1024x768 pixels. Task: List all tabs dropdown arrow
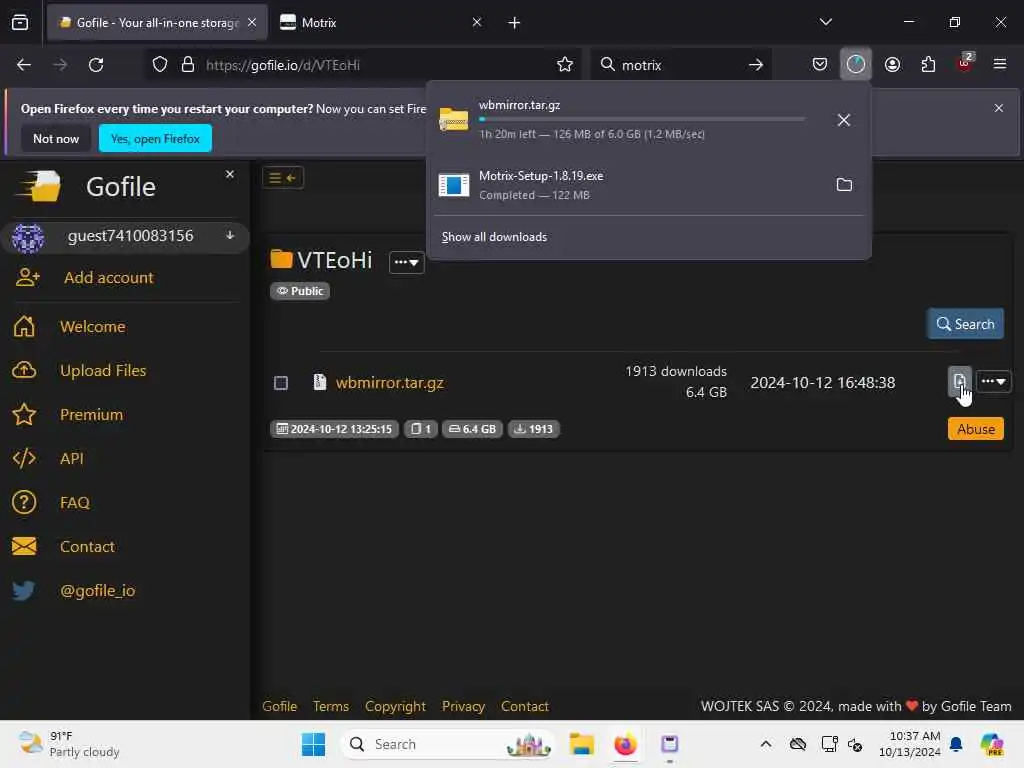(x=825, y=22)
